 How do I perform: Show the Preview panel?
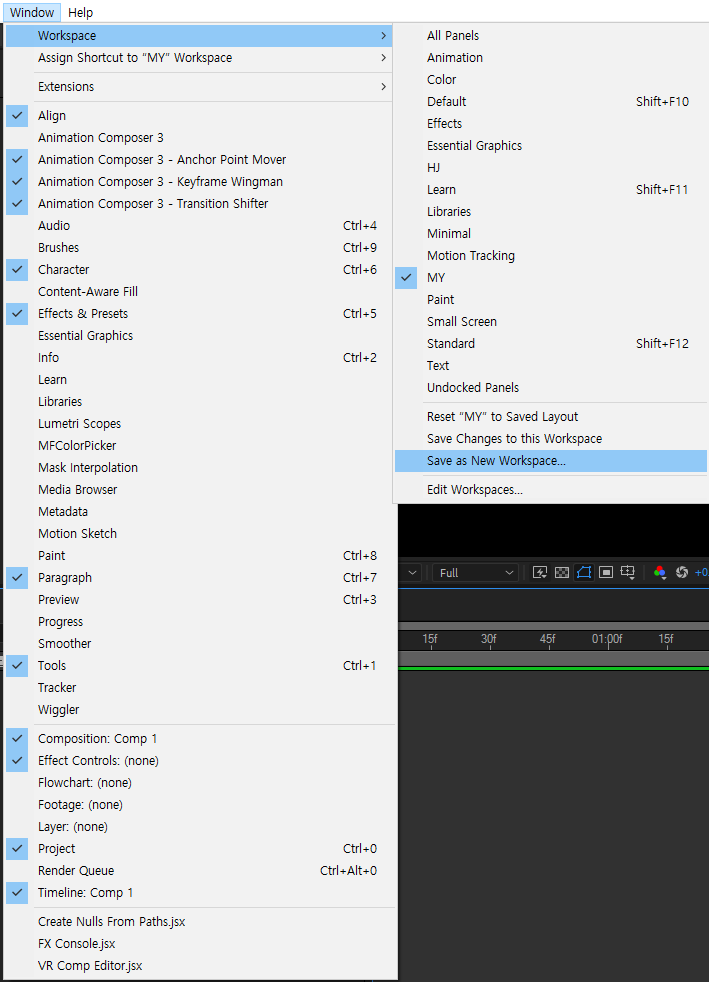tap(199, 600)
